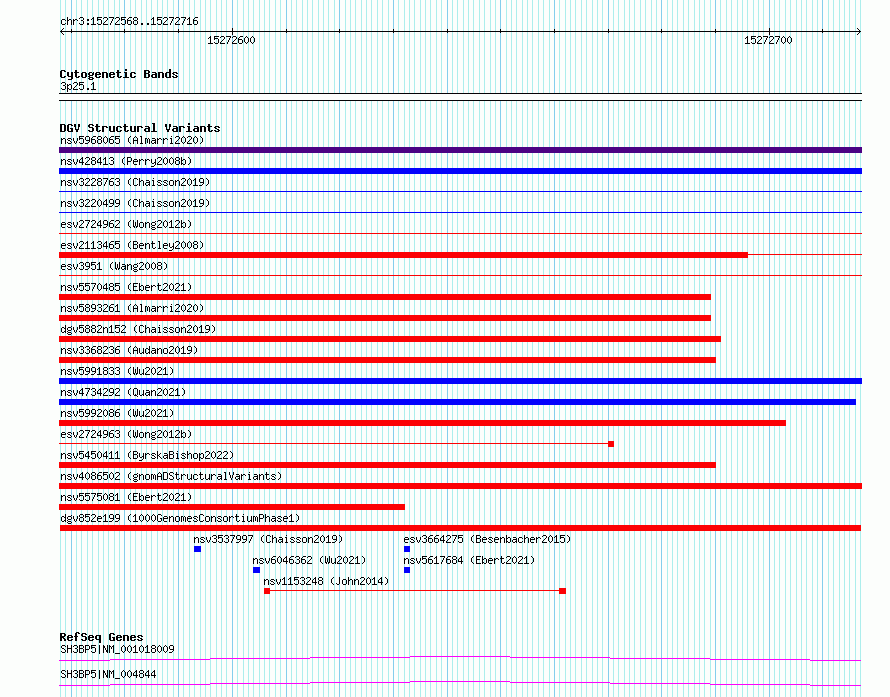Click the blue square under nsv5617684
The image size is (890, 697).
(x=407, y=570)
